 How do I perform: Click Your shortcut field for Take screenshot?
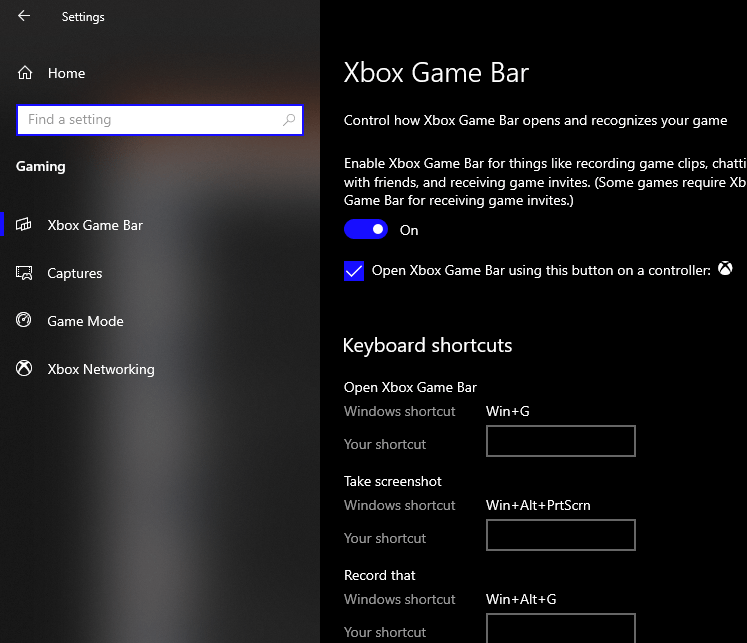coord(561,535)
